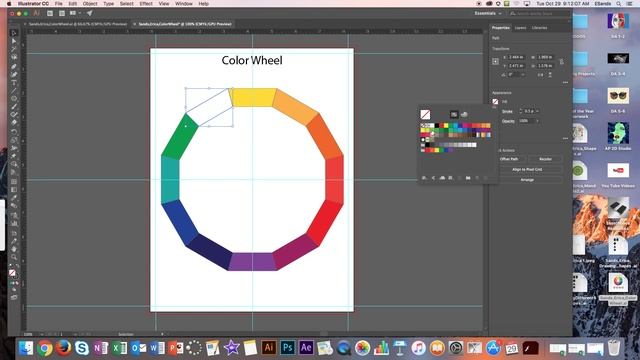Toggle constrain width and height proportions
Screen dimensions: 640x360
pos(562,62)
